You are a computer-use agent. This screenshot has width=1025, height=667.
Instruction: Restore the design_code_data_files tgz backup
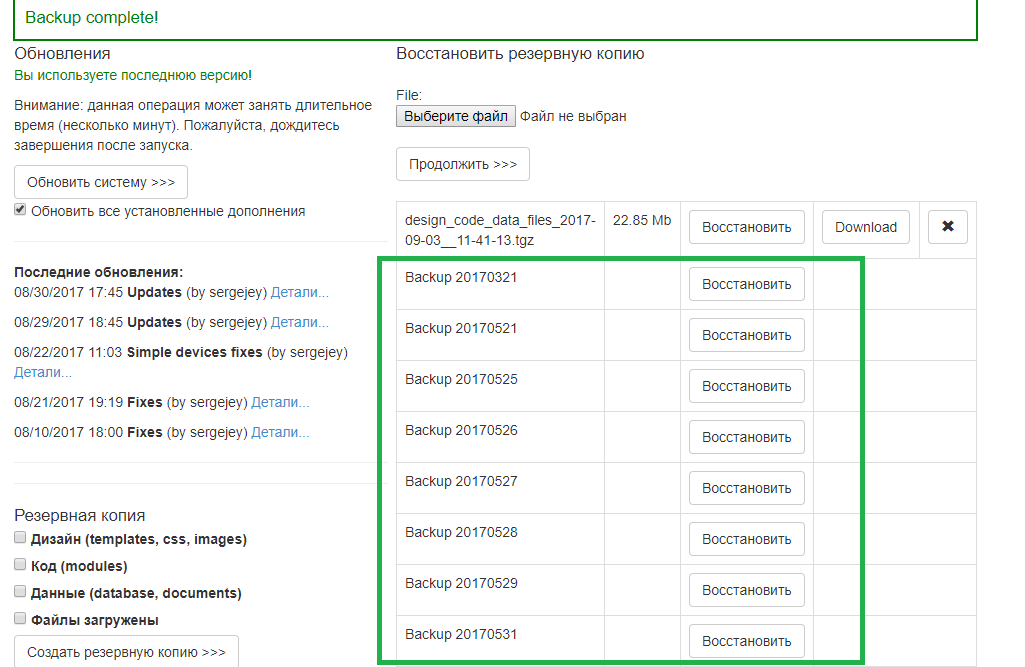(746, 227)
